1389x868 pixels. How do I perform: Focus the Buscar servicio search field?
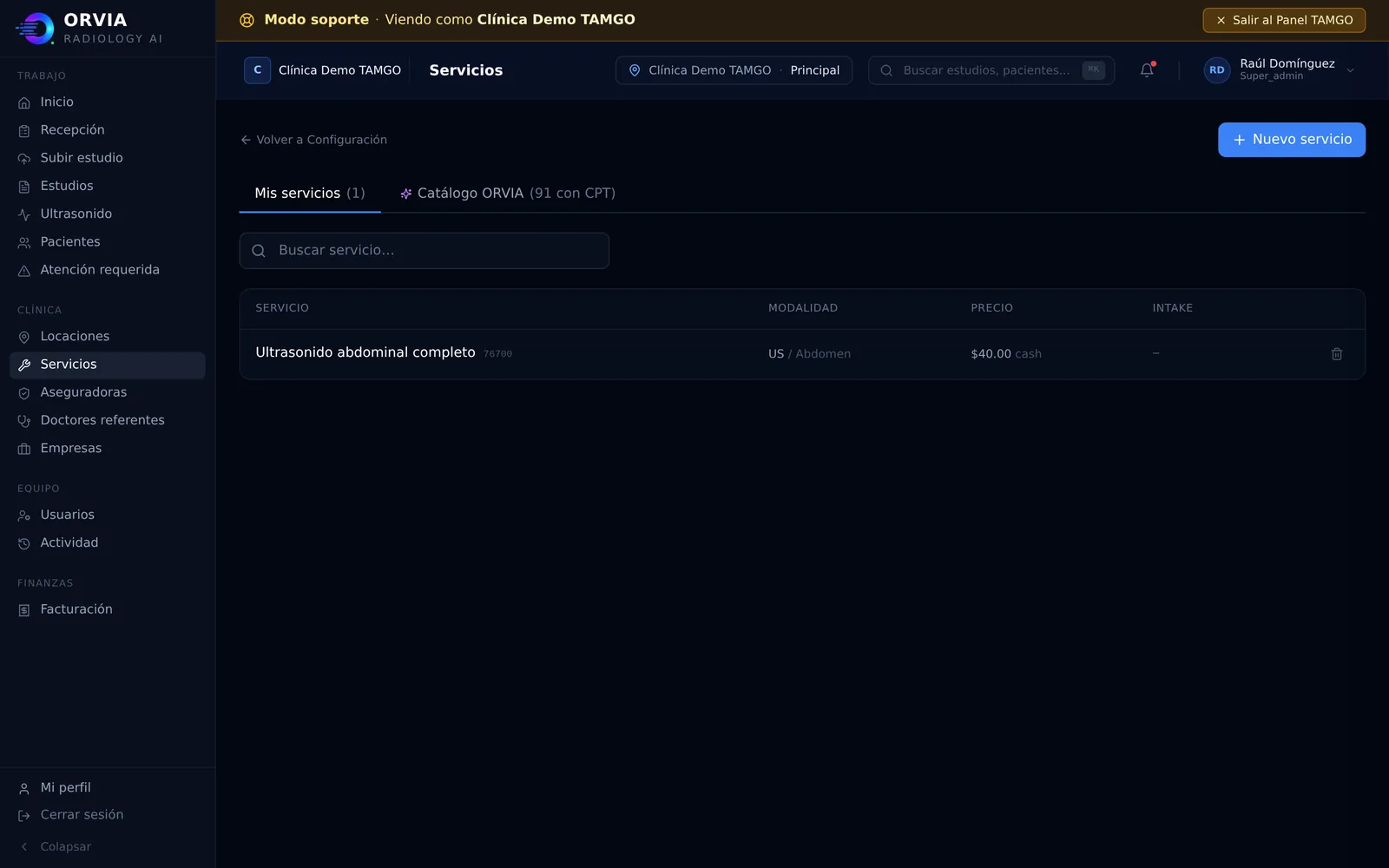coord(425,251)
